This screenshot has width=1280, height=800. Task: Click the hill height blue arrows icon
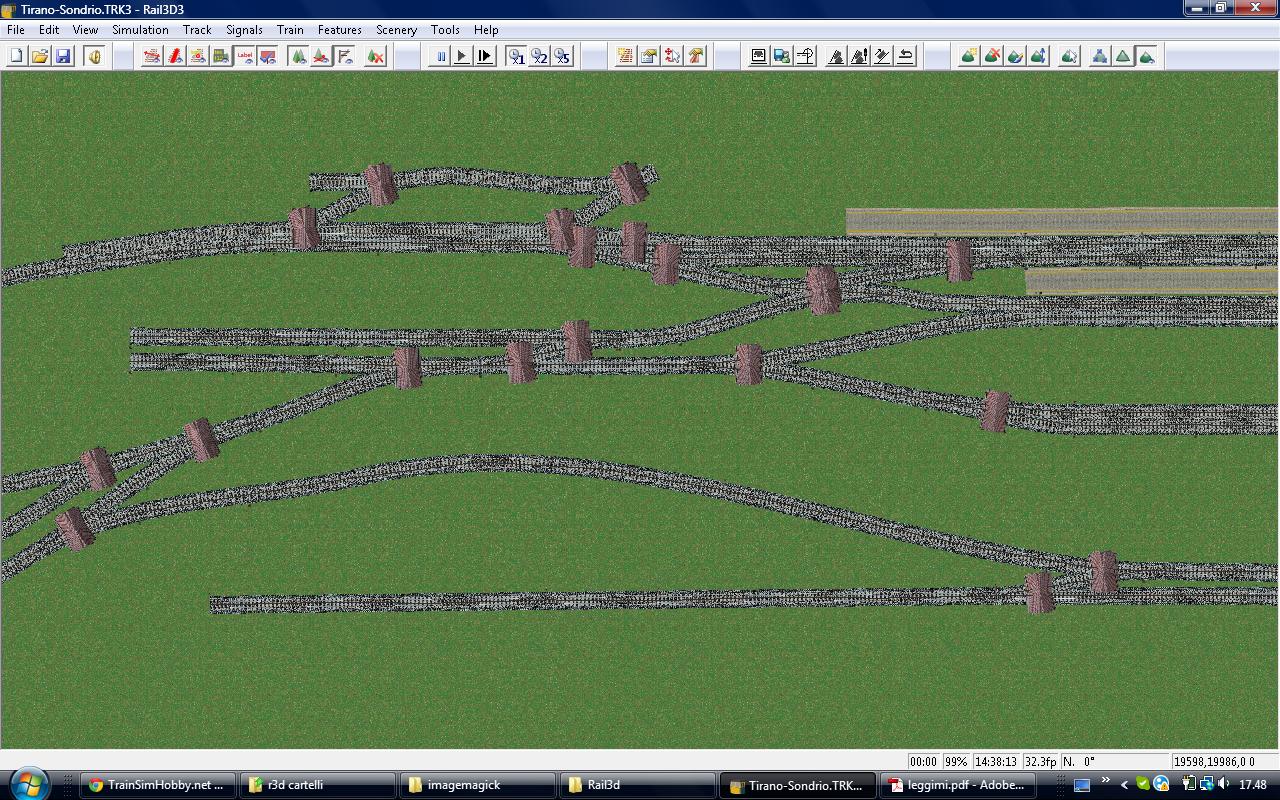[1038, 56]
